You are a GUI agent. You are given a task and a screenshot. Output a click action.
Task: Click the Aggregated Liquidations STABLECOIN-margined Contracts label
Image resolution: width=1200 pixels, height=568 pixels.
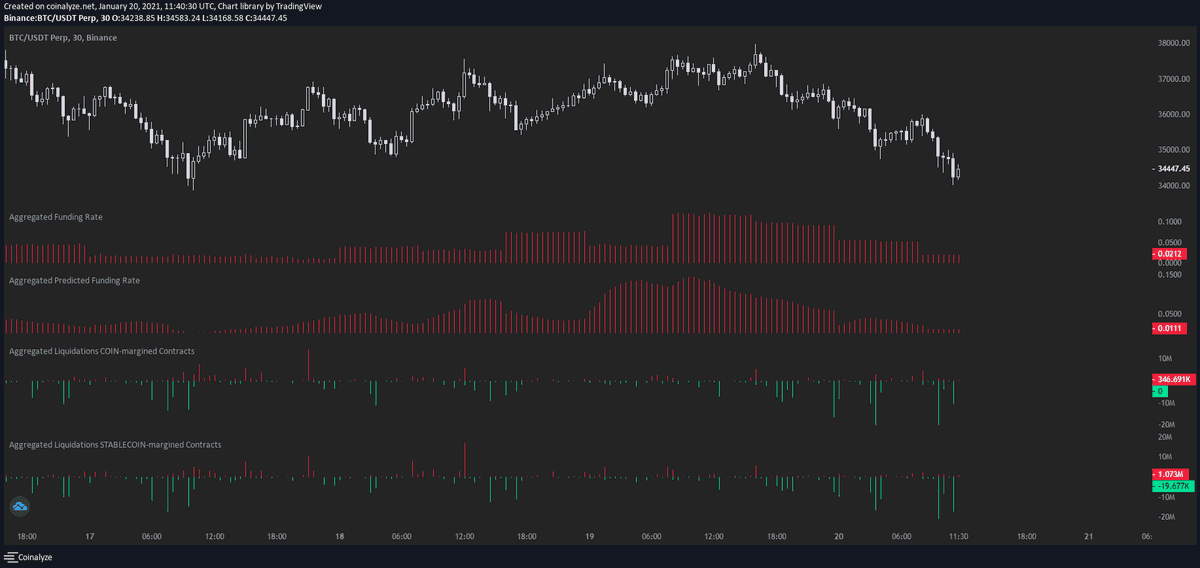(x=115, y=444)
